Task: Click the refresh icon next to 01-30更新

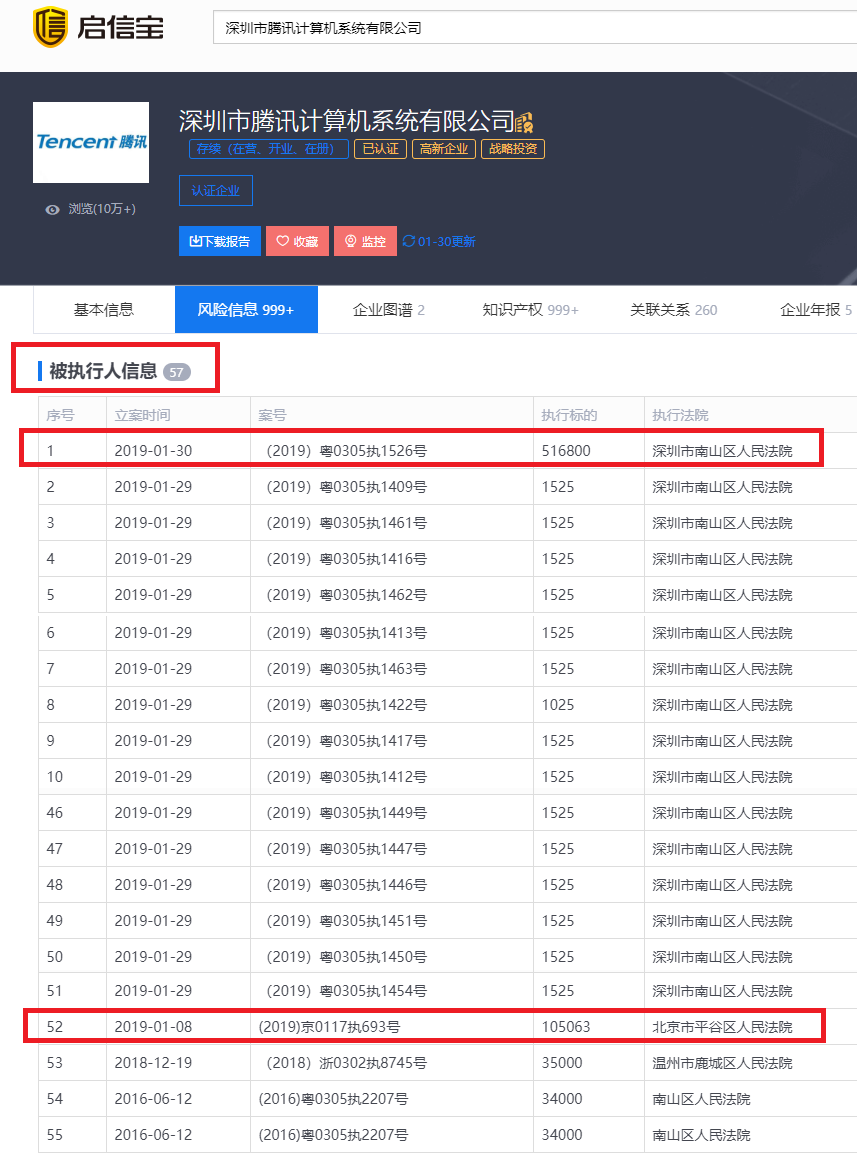Action: (x=409, y=241)
